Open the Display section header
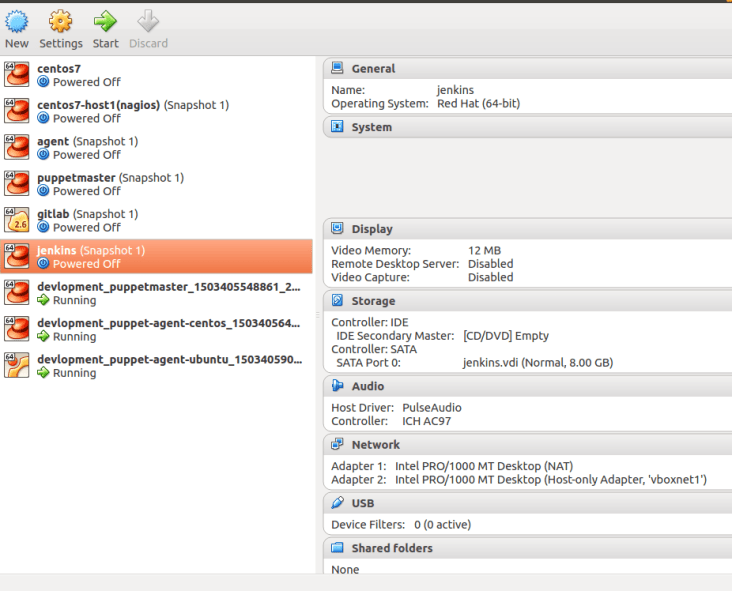 pyautogui.click(x=528, y=229)
